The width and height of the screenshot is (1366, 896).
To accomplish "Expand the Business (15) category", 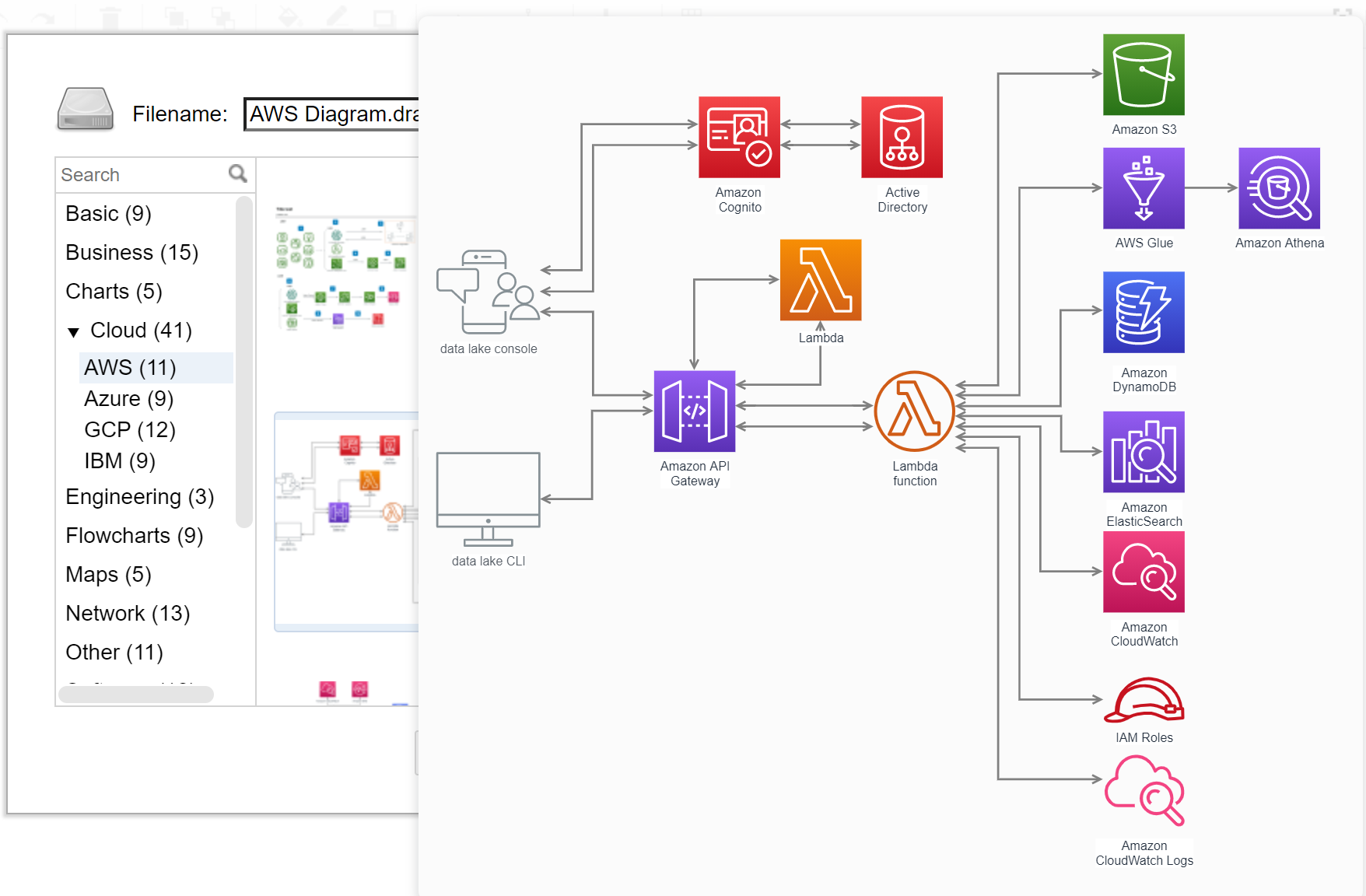I will [131, 252].
